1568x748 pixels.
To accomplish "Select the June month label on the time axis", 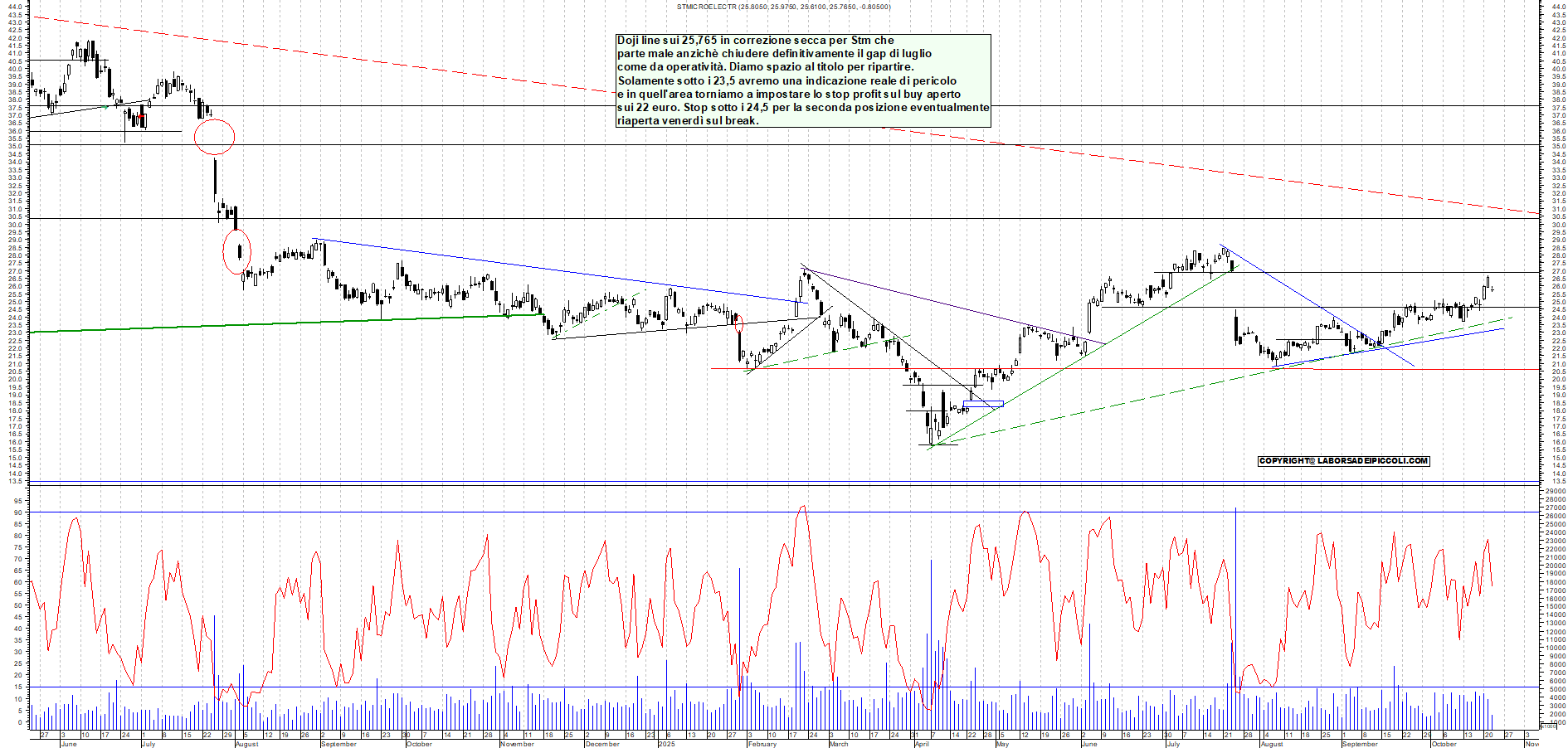I will point(69,744).
